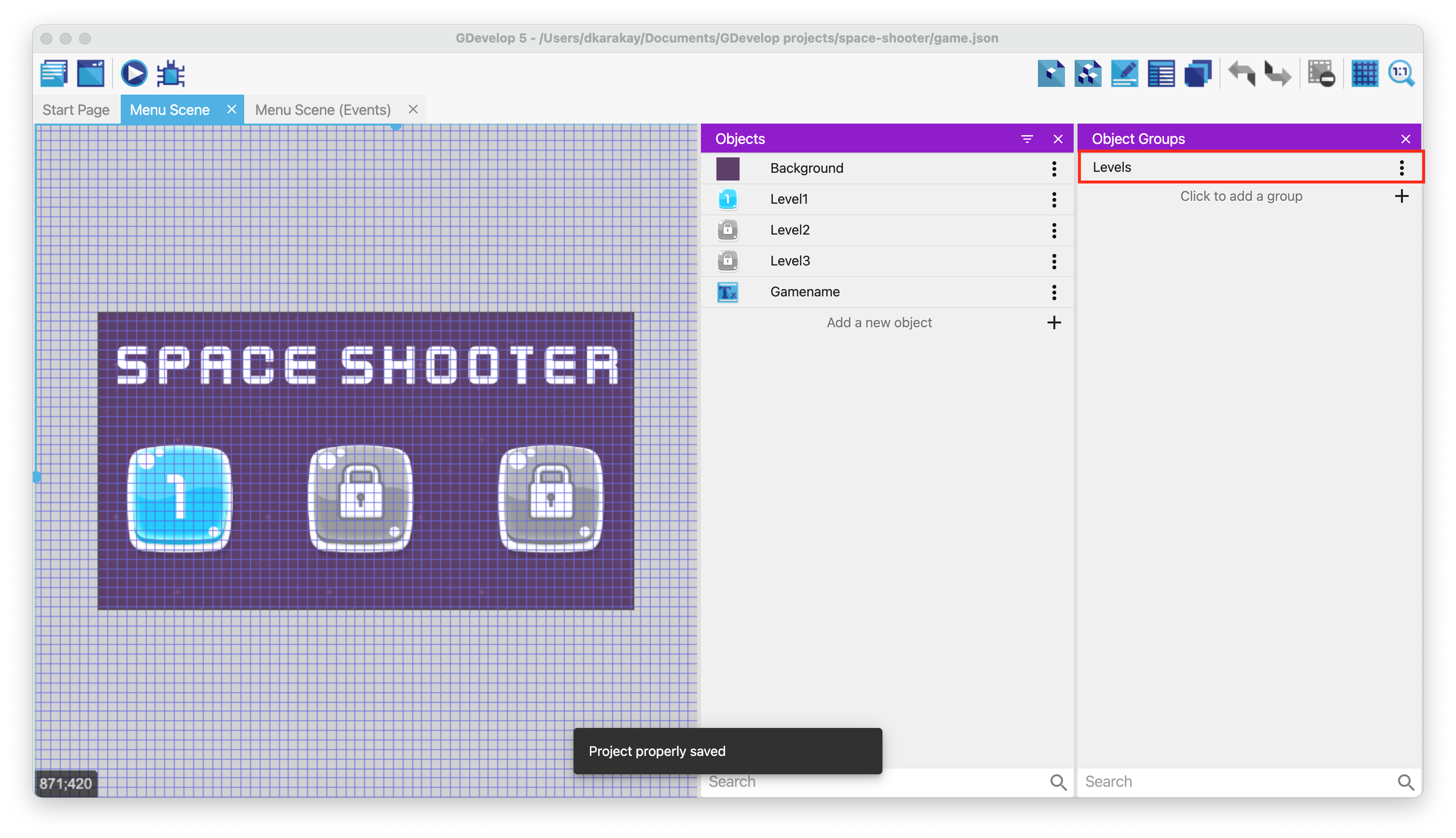Open the objects editor toolbar icon

click(1051, 74)
